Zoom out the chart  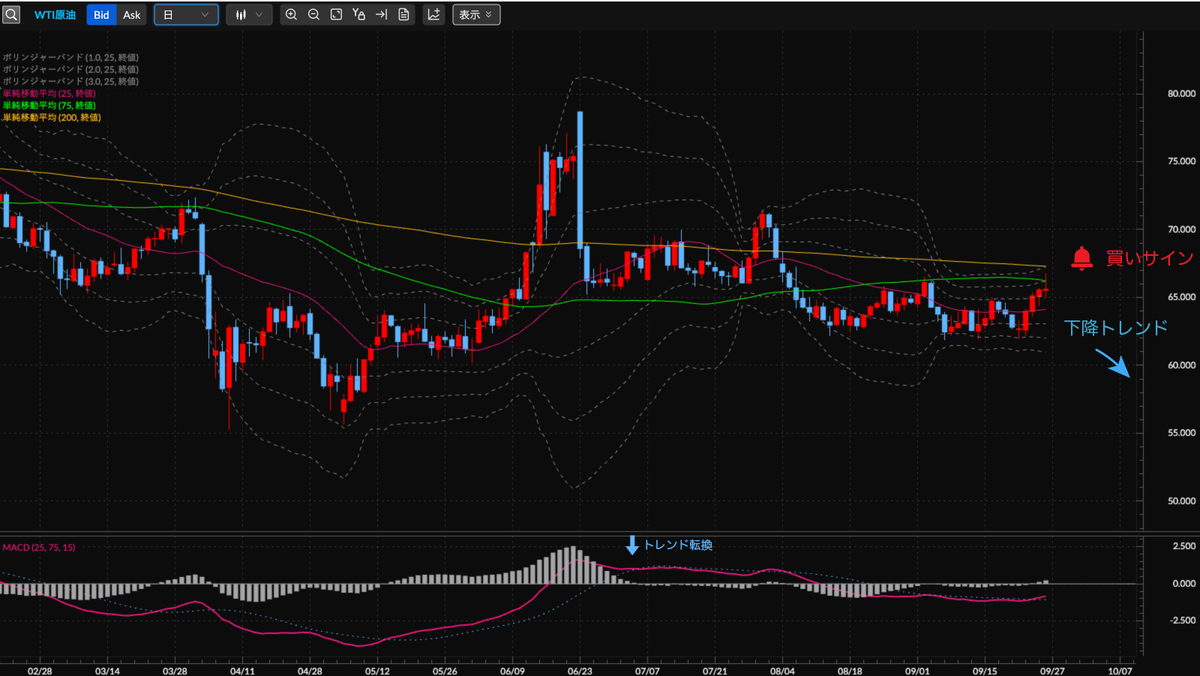coord(314,15)
